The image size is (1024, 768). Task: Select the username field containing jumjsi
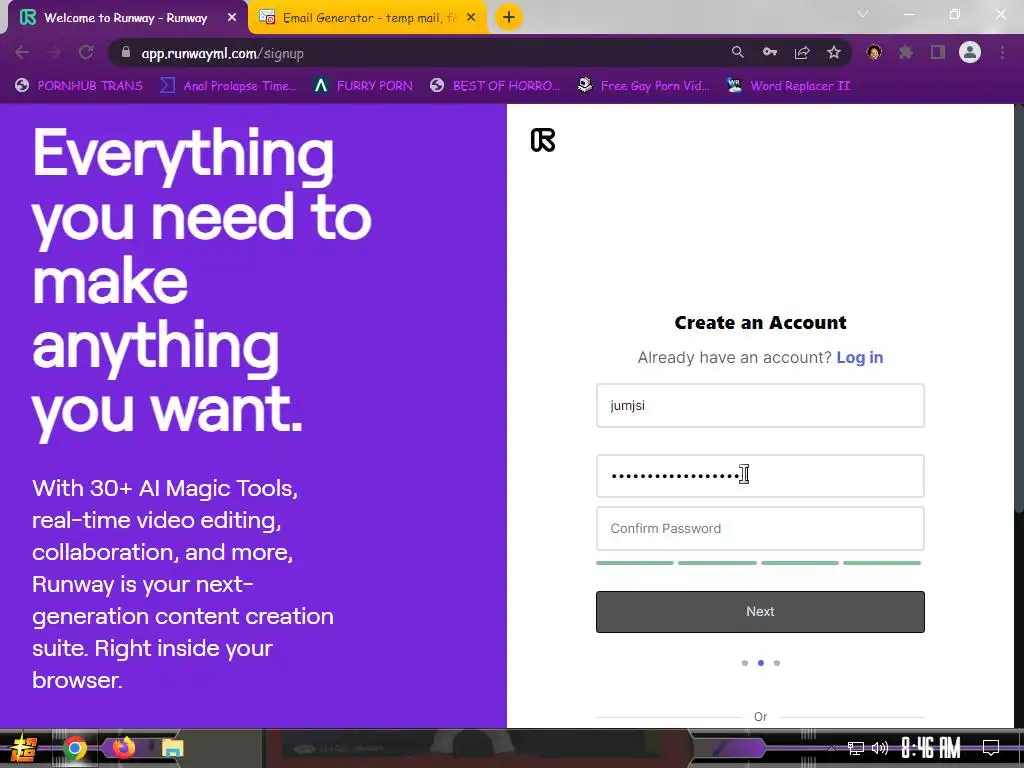point(760,406)
